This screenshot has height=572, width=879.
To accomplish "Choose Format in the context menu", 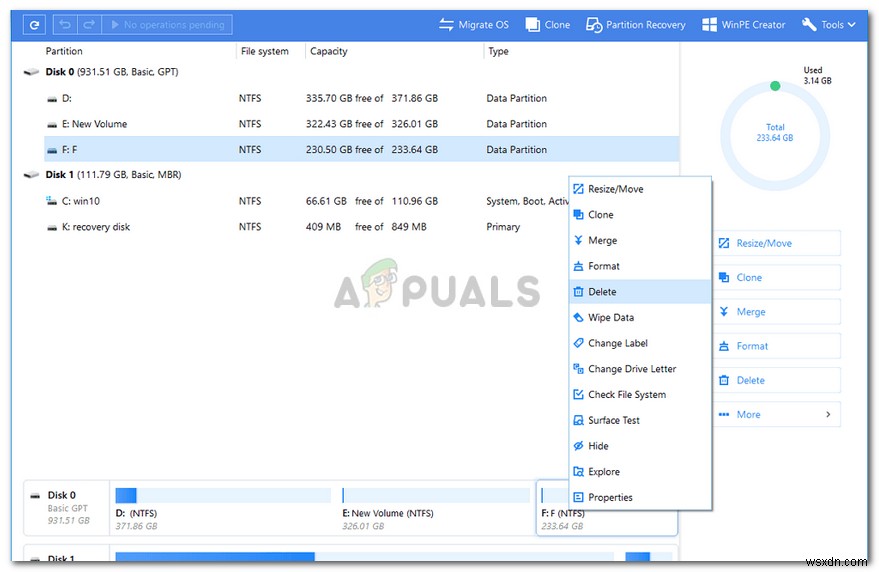I will pyautogui.click(x=640, y=266).
